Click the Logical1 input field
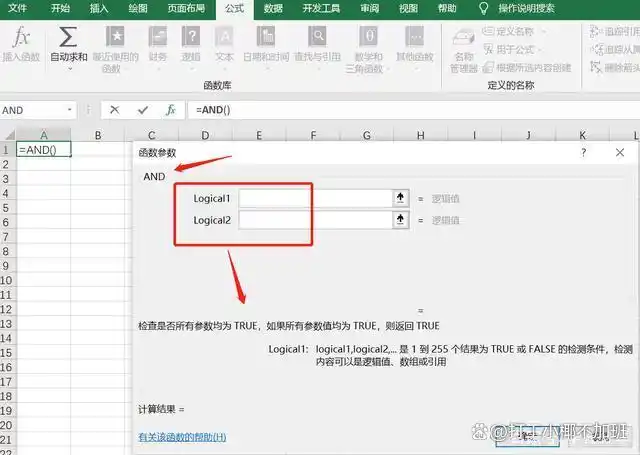This screenshot has width=640, height=455. [316, 198]
